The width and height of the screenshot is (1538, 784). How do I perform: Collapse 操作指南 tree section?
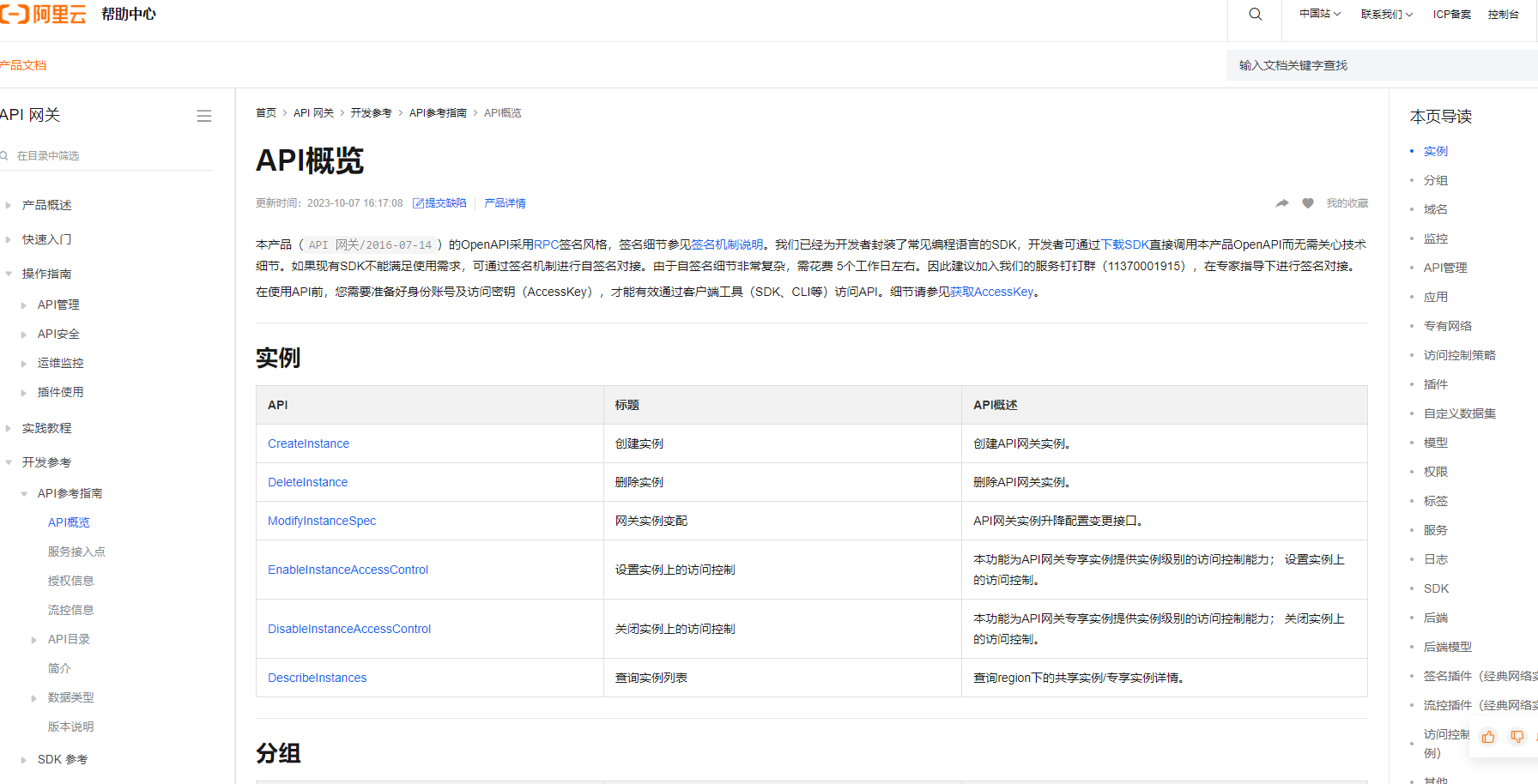[9, 274]
